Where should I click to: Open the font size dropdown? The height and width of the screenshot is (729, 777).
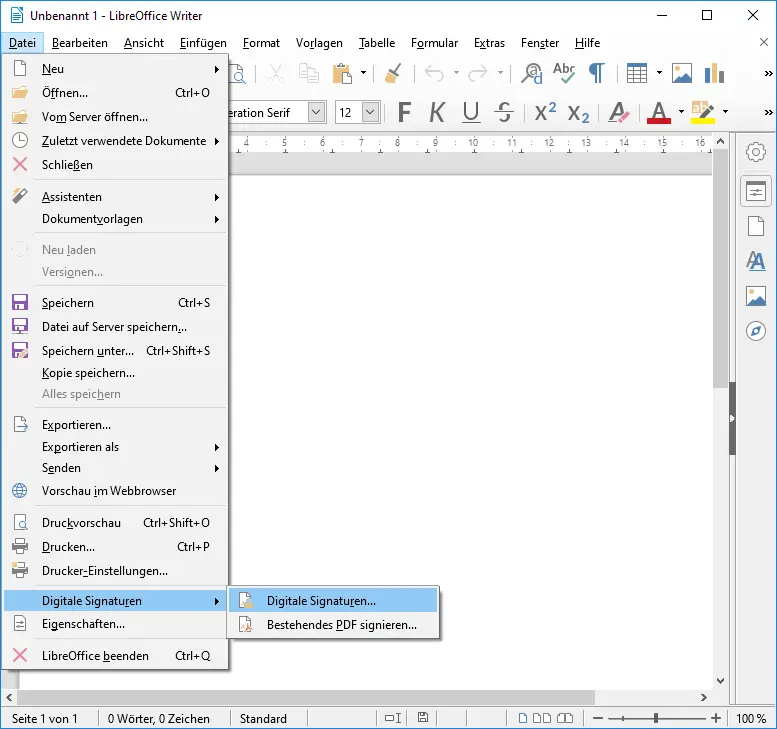click(x=371, y=112)
